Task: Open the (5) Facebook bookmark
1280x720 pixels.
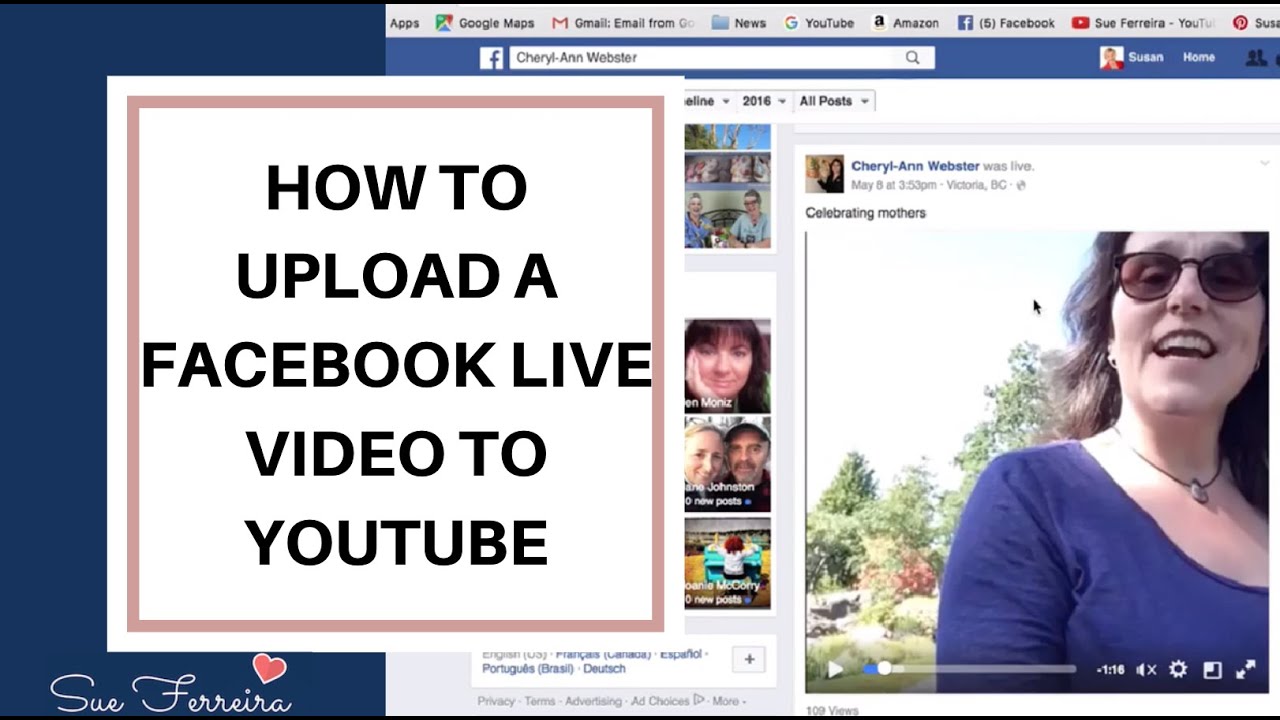Action: pyautogui.click(x=1006, y=23)
